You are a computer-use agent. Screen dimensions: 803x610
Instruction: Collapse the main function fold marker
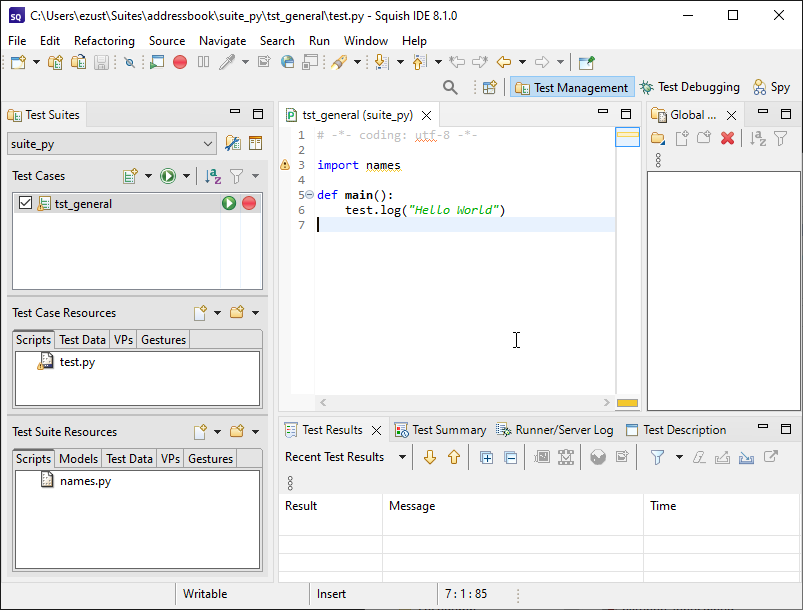308,195
